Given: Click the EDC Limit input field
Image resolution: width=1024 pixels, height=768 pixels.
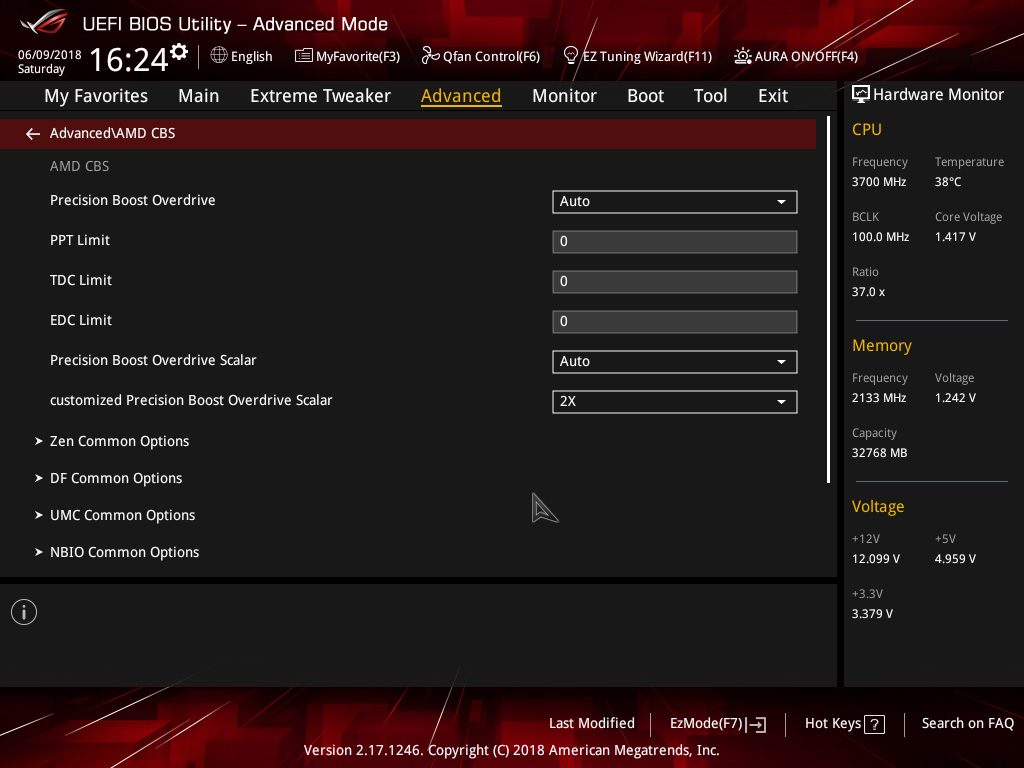Looking at the screenshot, I should coord(675,321).
